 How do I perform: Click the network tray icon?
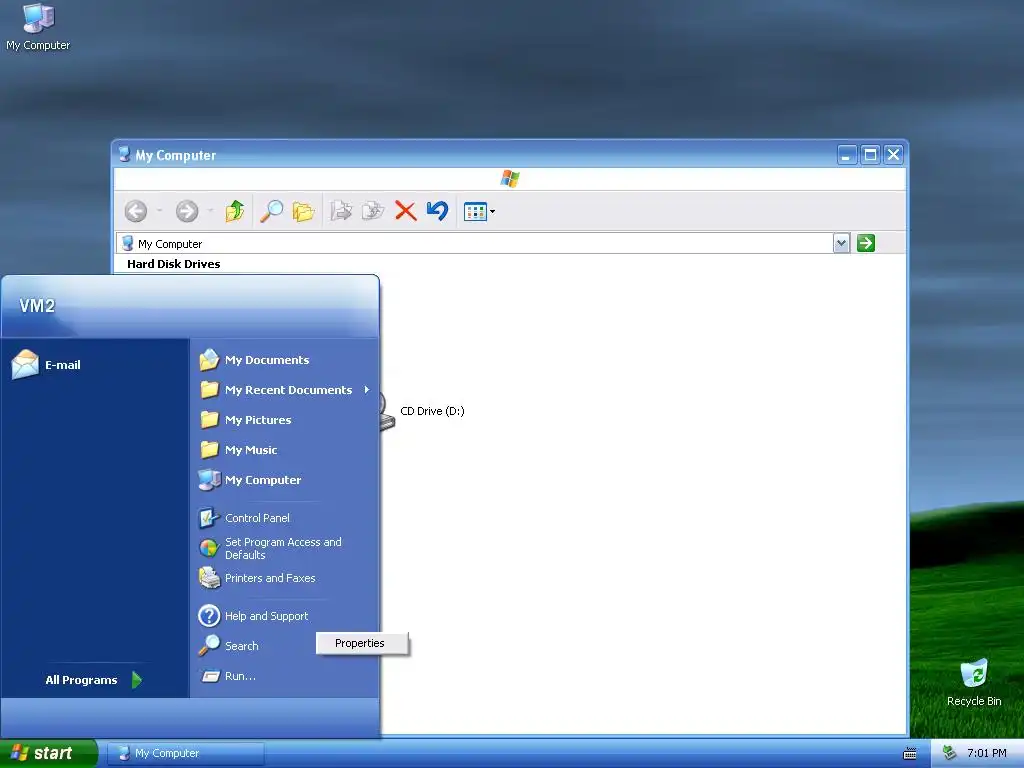click(x=950, y=753)
